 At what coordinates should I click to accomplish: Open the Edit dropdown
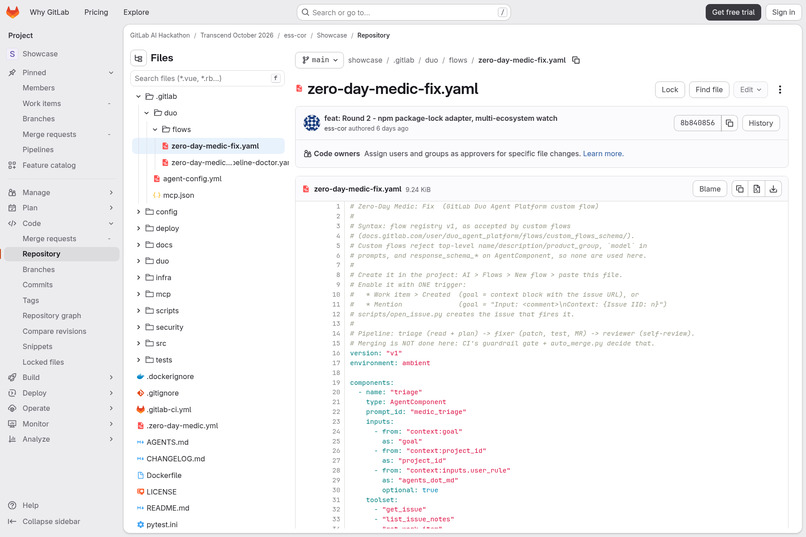[750, 89]
